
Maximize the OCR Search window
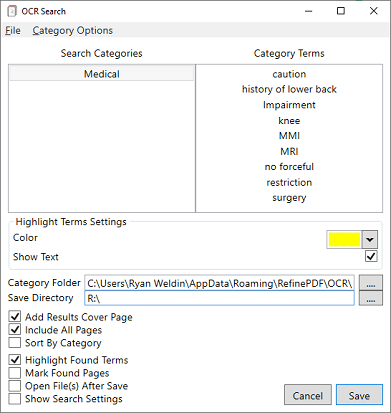341,11
